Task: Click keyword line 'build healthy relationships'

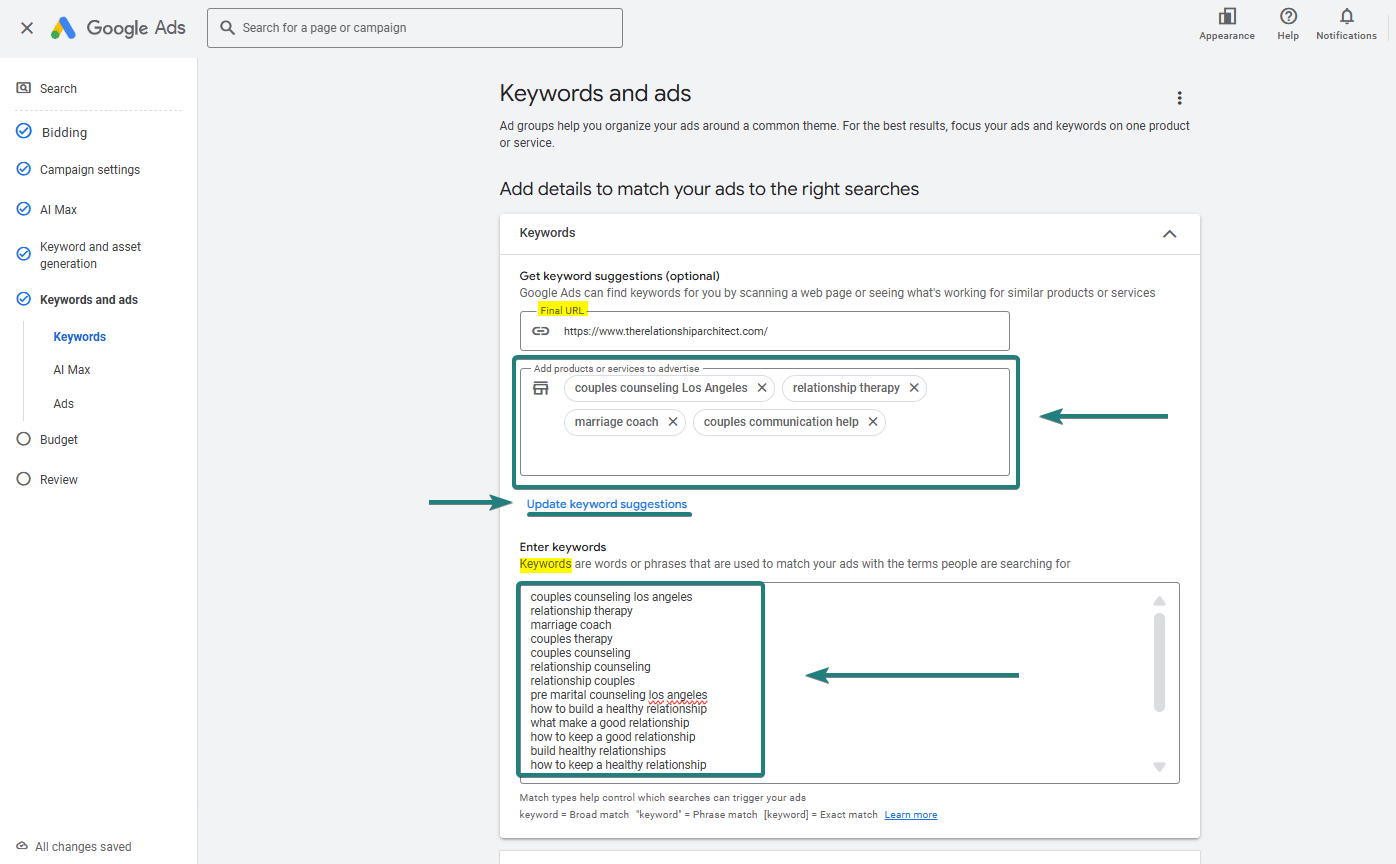Action: 598,751
